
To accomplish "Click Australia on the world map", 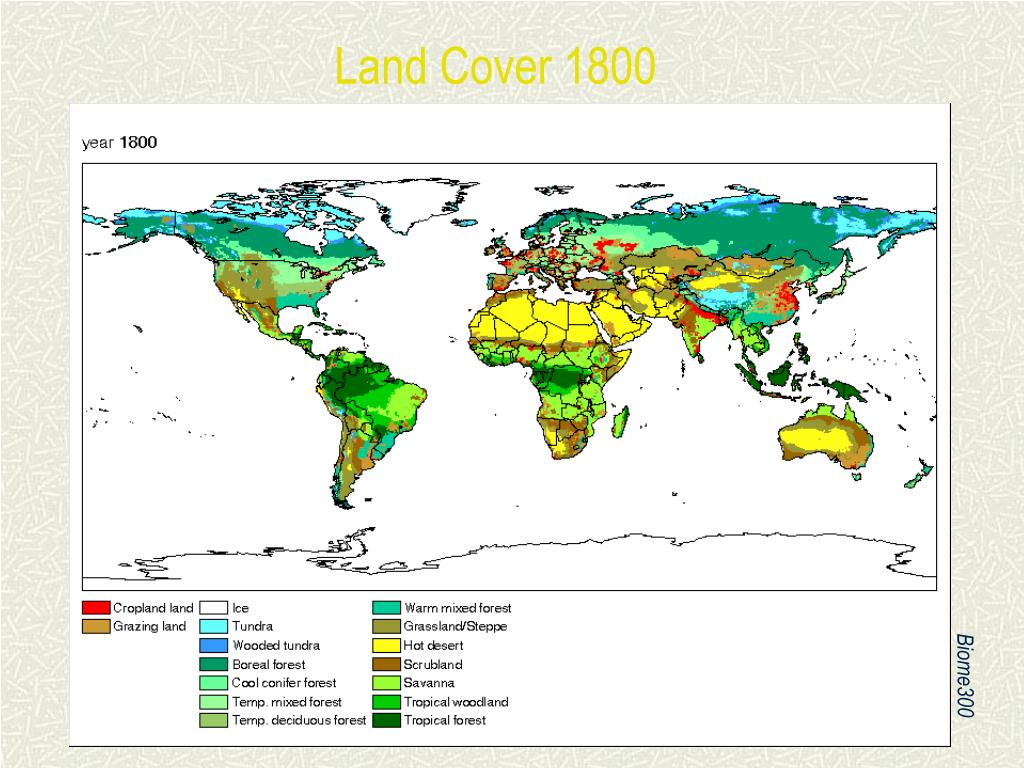I will pyautogui.click(x=826, y=437).
